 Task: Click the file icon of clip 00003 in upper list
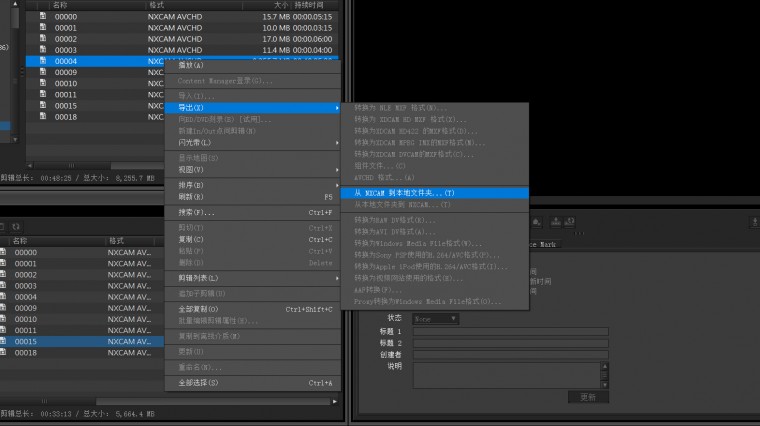point(43,49)
